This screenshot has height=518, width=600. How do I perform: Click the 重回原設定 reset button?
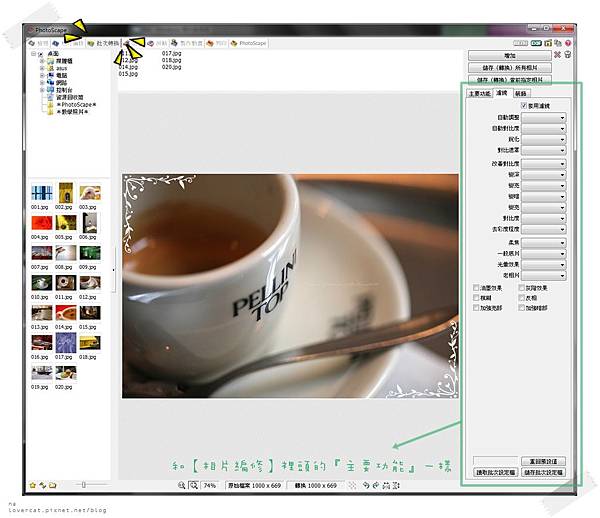tap(543, 461)
